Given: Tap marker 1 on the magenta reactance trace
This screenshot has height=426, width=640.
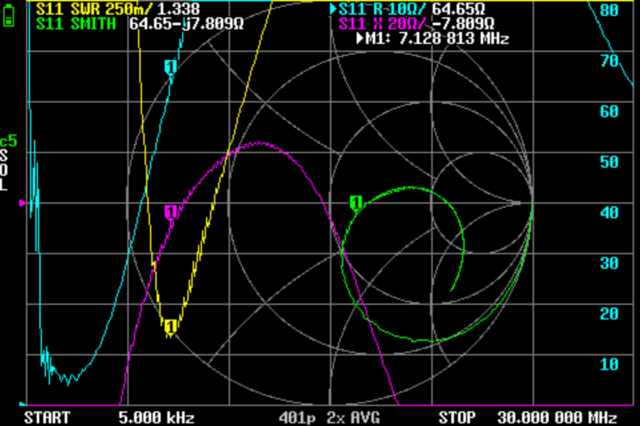Looking at the screenshot, I should click(x=170, y=212).
